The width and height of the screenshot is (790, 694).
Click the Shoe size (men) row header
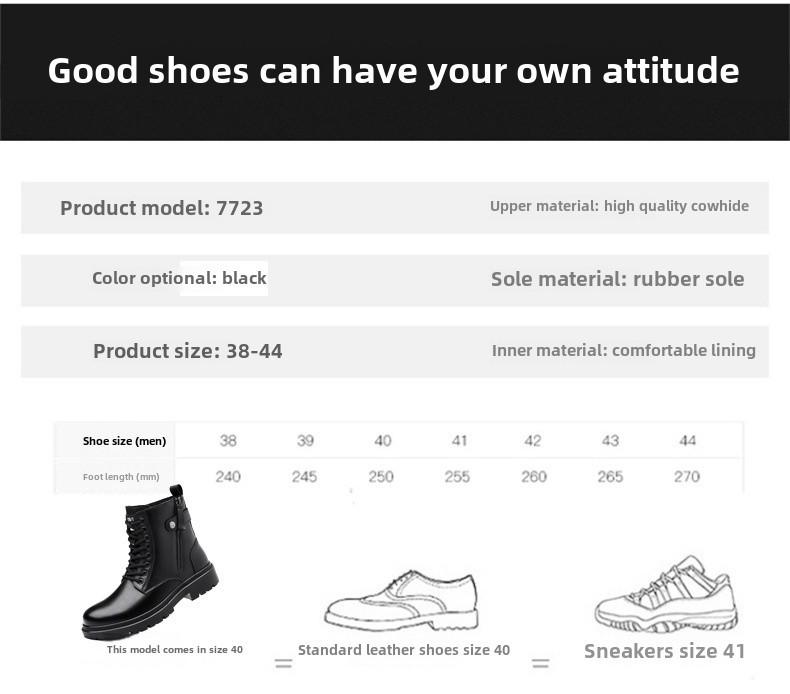pos(124,441)
